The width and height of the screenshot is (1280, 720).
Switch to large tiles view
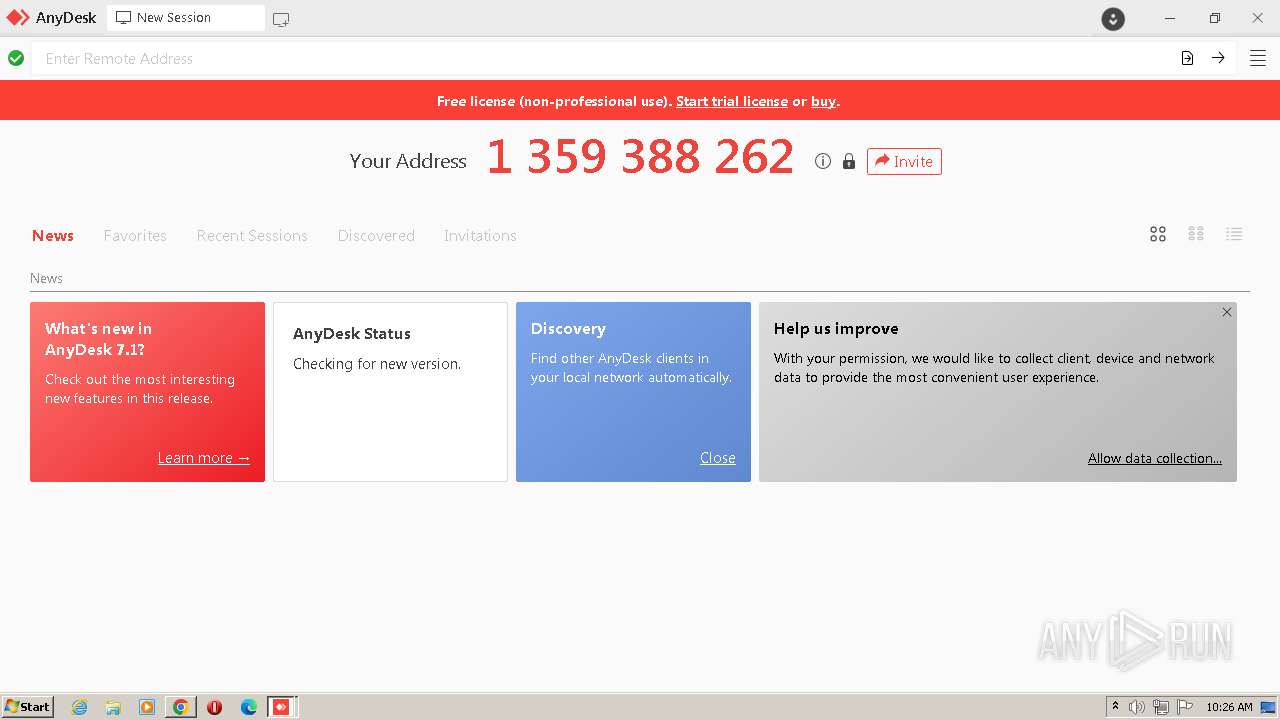click(x=1158, y=234)
